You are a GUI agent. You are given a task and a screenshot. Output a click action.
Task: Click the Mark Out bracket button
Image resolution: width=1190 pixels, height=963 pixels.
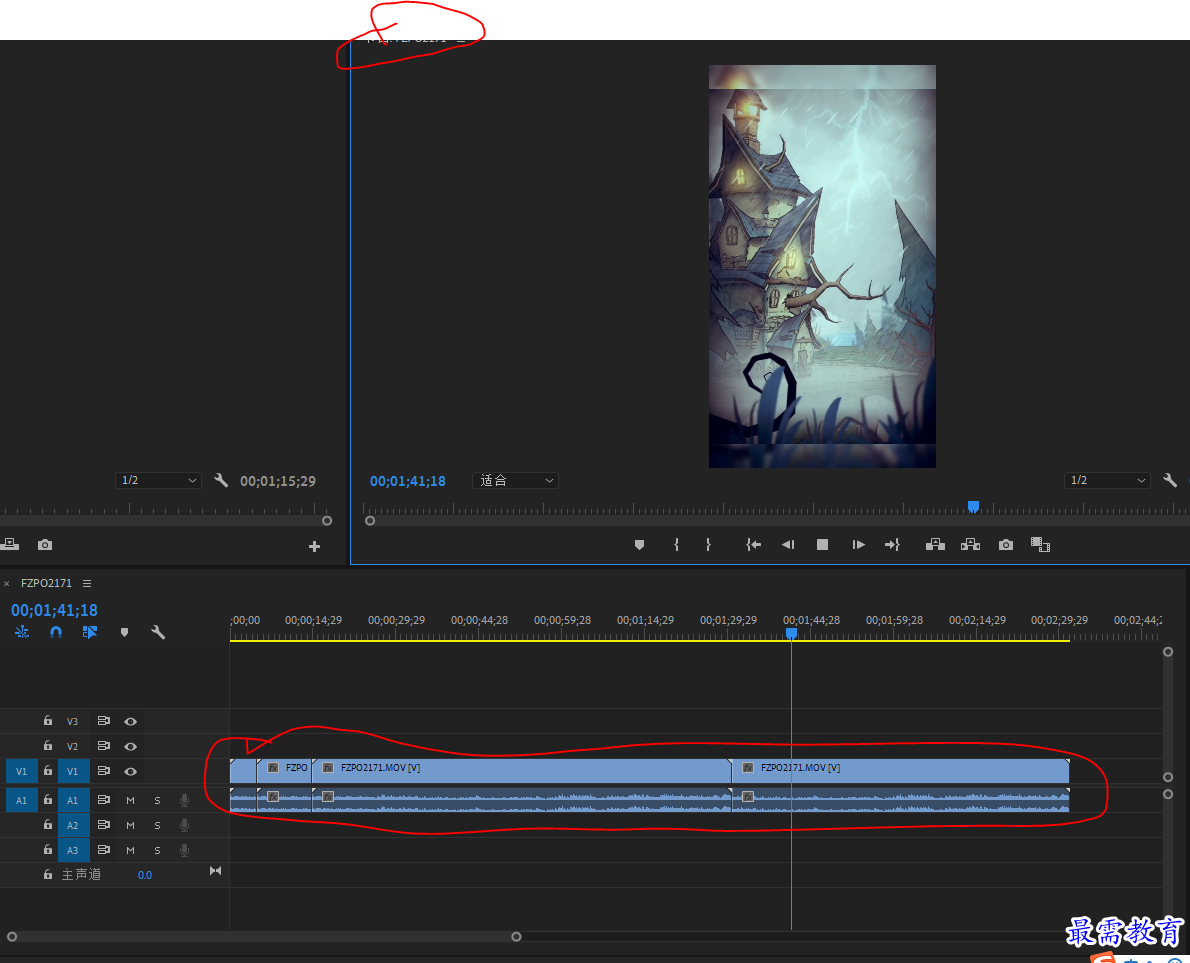[x=708, y=545]
